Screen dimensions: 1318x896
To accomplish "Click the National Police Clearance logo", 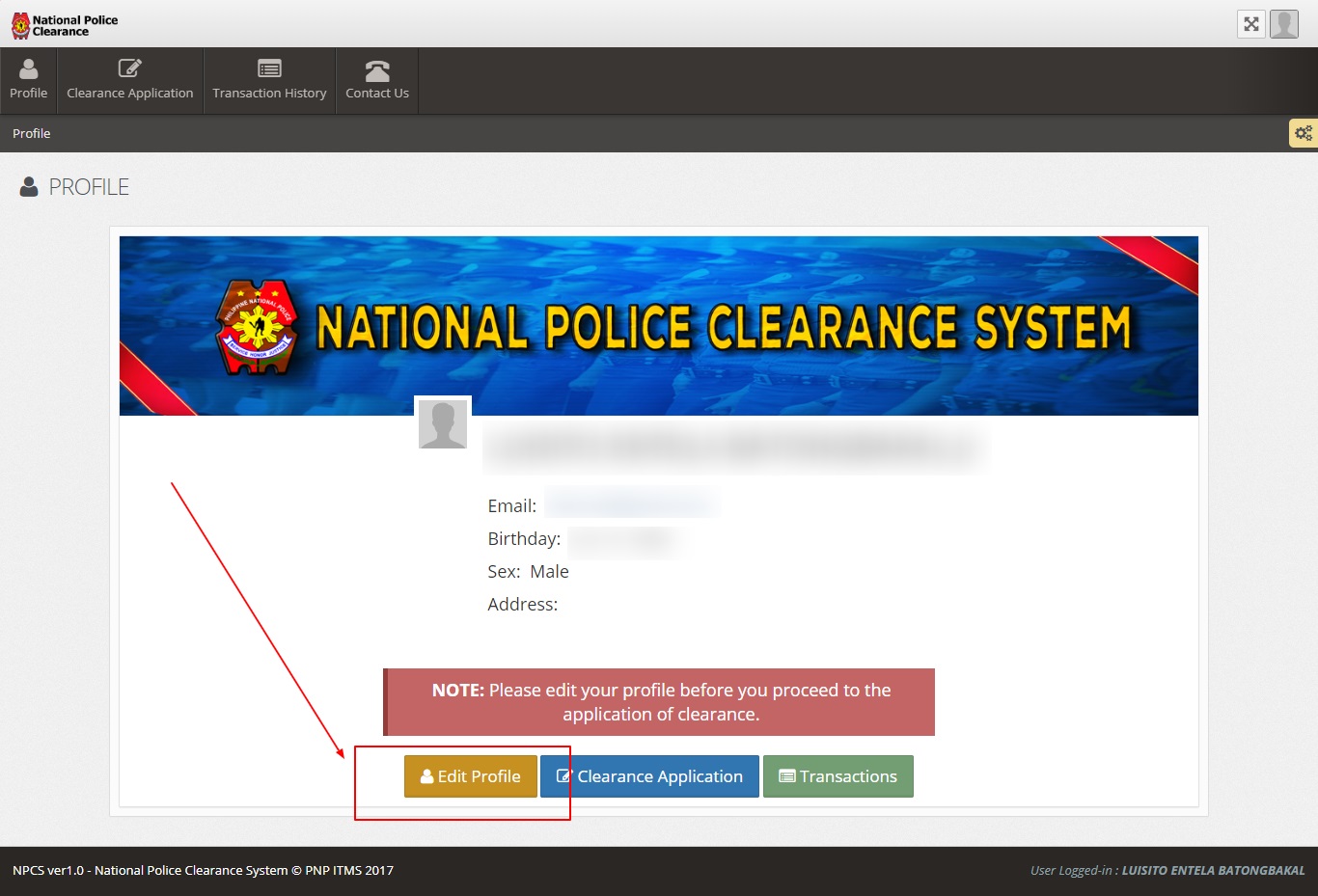I will coord(65,25).
